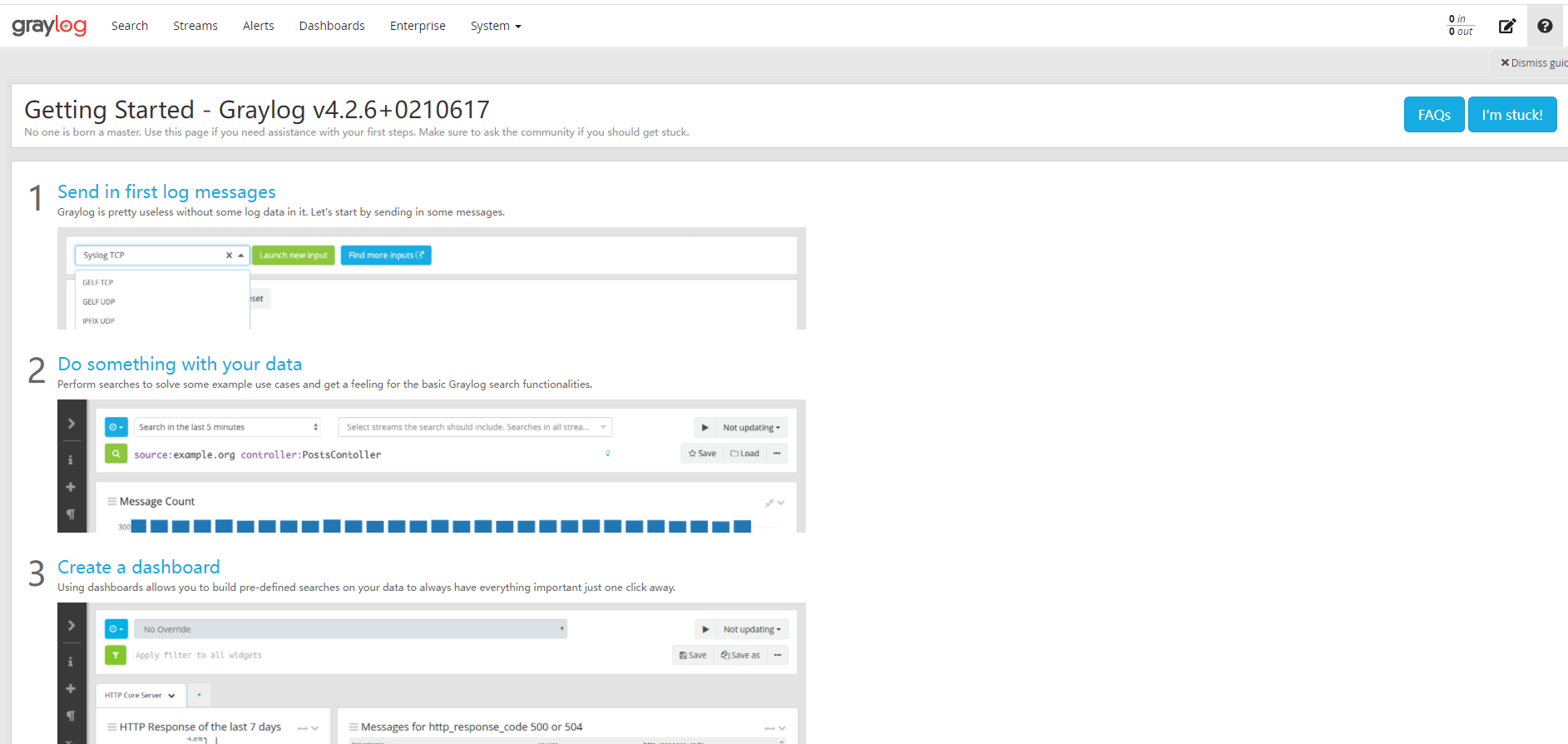Click the green Launch new input button
This screenshot has height=744, width=1568.
tap(294, 255)
